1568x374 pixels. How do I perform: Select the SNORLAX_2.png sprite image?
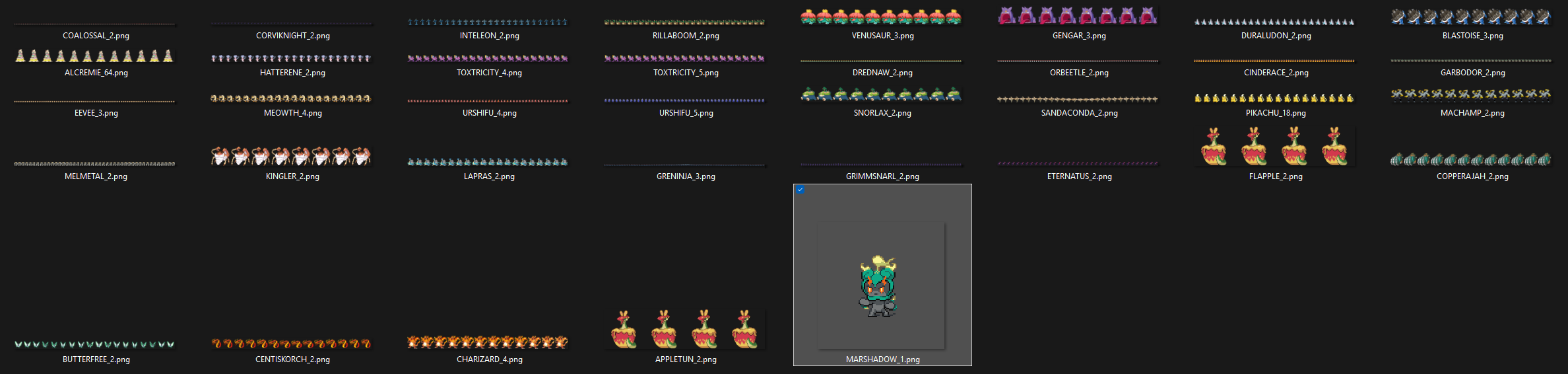coord(882,95)
